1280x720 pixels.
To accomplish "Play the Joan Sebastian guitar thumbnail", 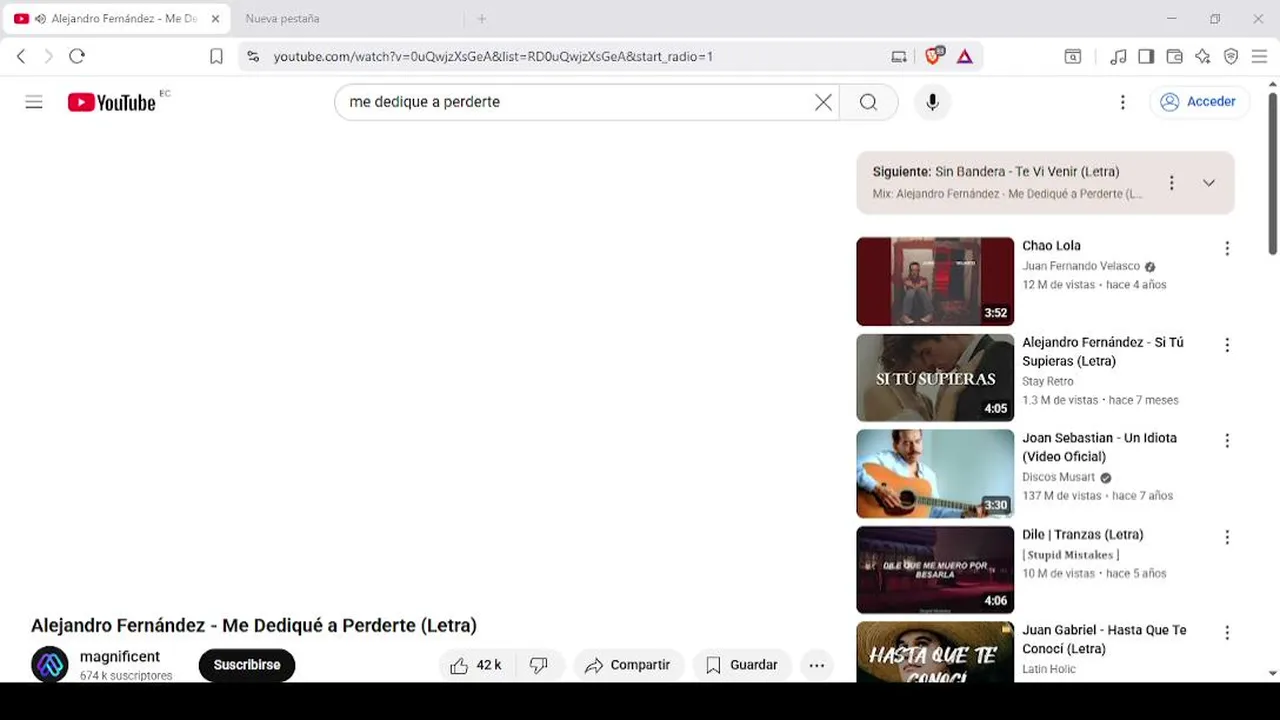I will (935, 473).
